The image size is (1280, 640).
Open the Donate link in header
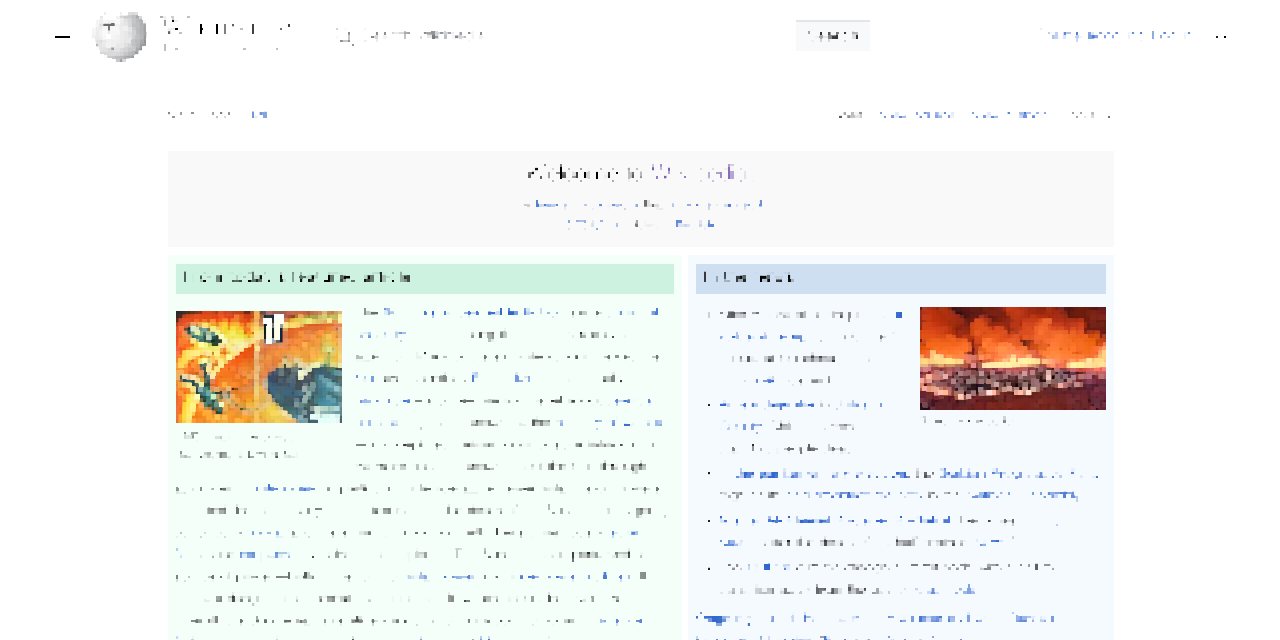point(1057,35)
